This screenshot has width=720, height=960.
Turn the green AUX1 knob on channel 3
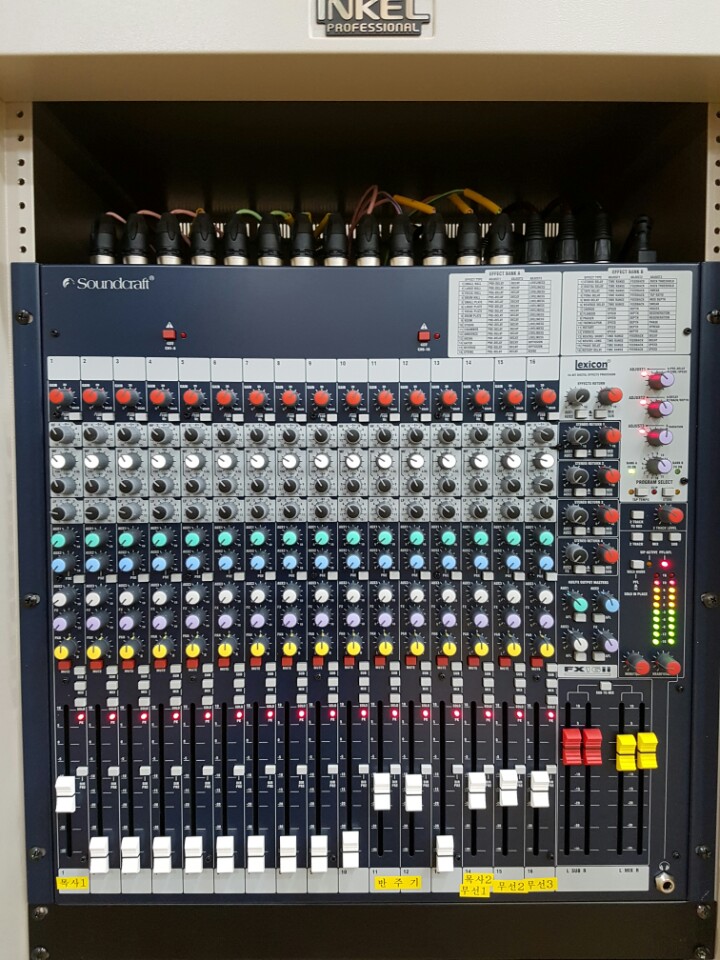[x=126, y=539]
